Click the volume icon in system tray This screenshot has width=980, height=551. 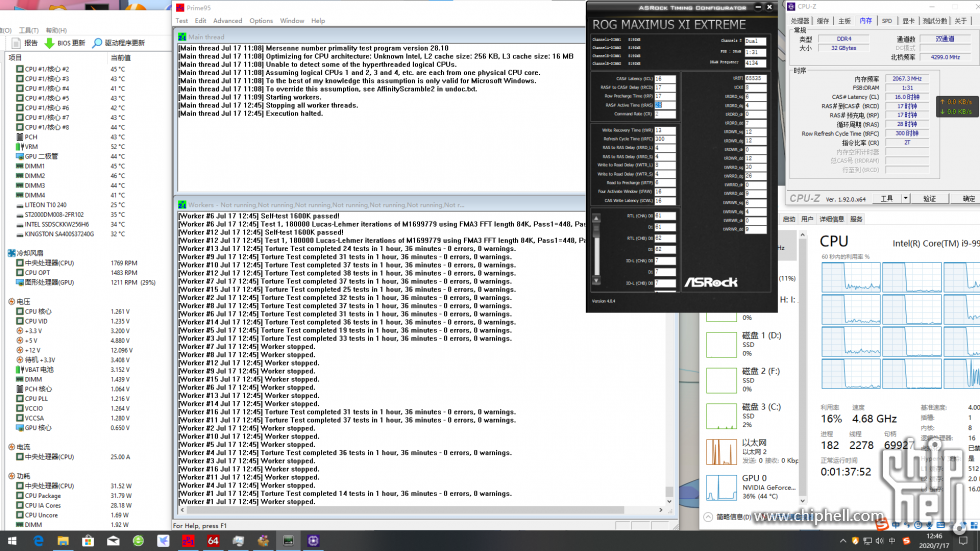[879, 541]
